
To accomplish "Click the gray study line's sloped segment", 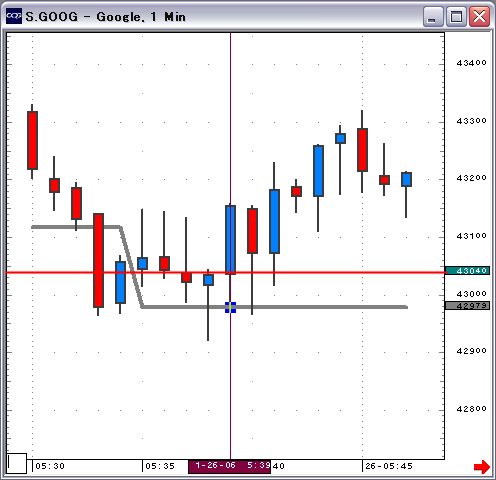I will [131, 267].
